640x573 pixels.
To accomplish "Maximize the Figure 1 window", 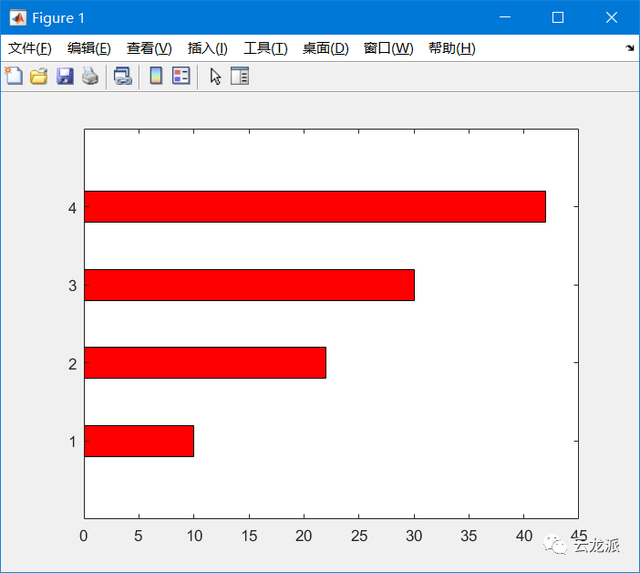I will click(x=558, y=18).
